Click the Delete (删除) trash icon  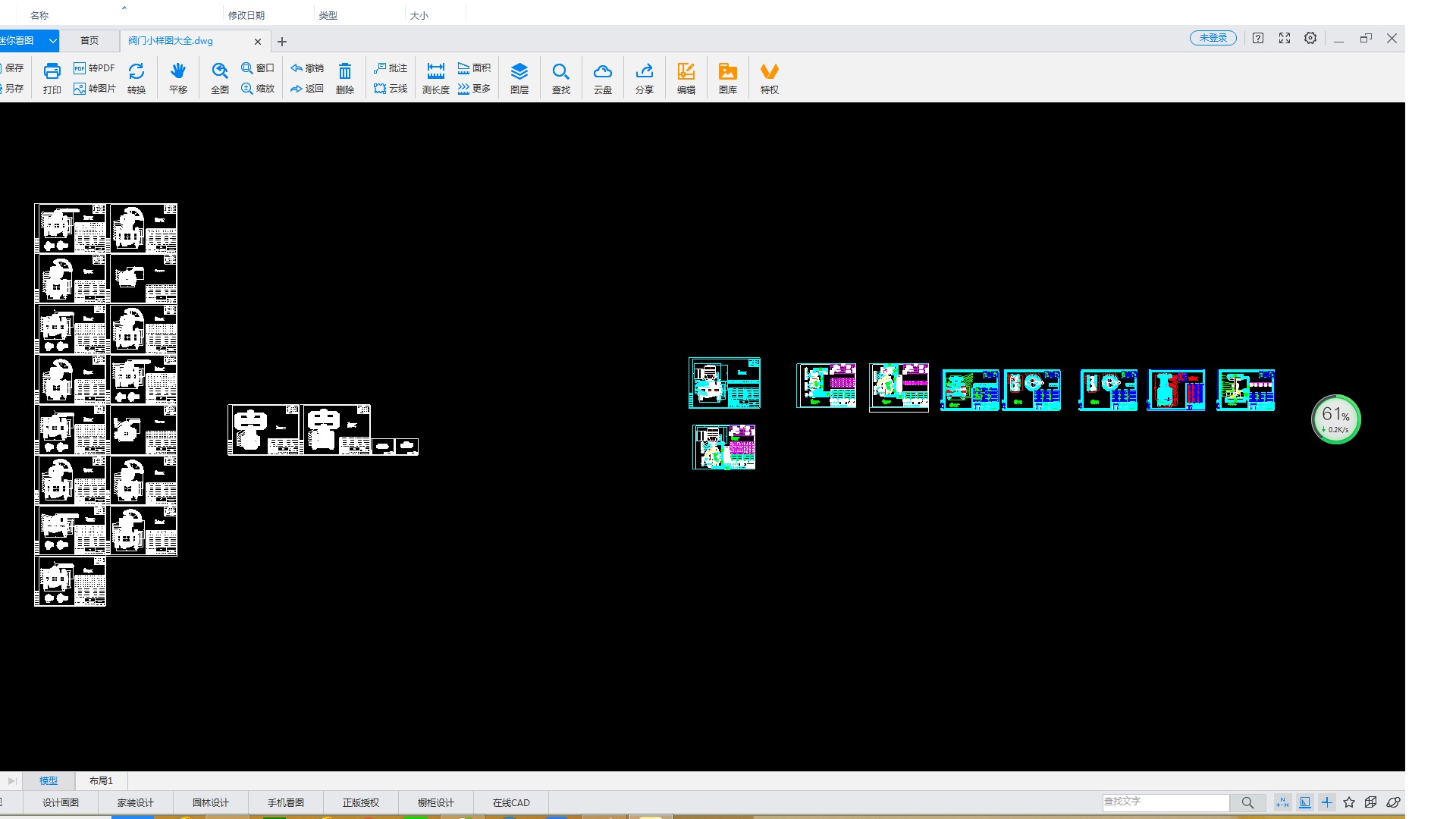click(x=344, y=72)
